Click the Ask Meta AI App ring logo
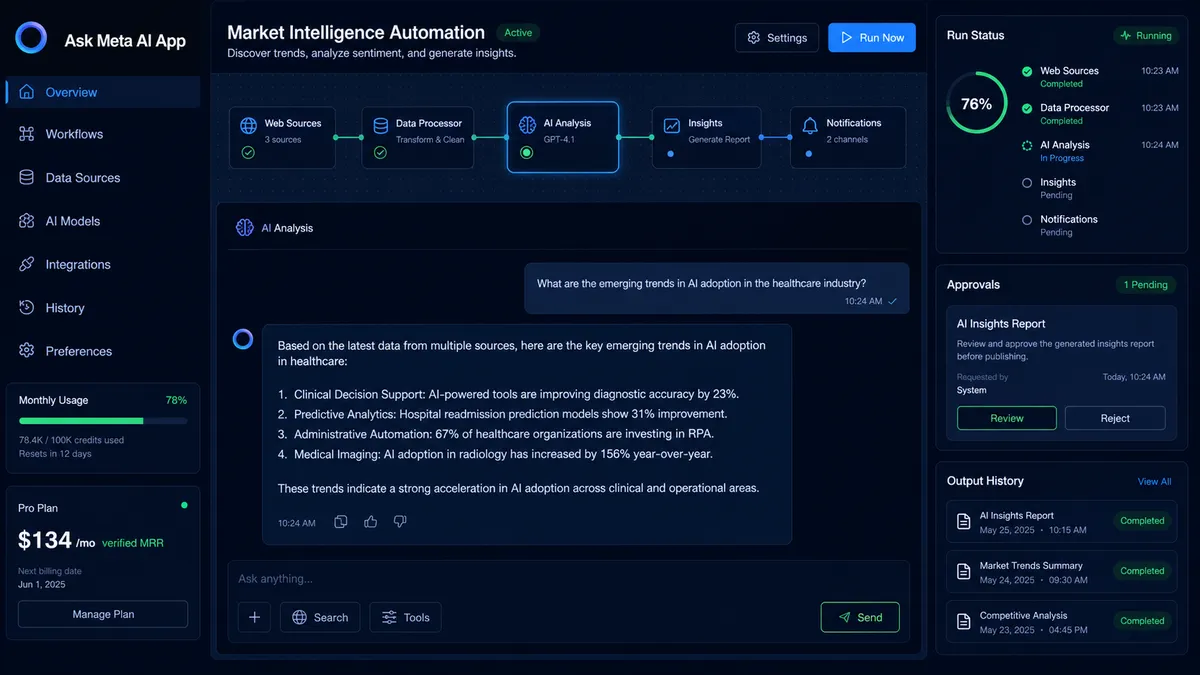The width and height of the screenshot is (1200, 675). tap(31, 38)
